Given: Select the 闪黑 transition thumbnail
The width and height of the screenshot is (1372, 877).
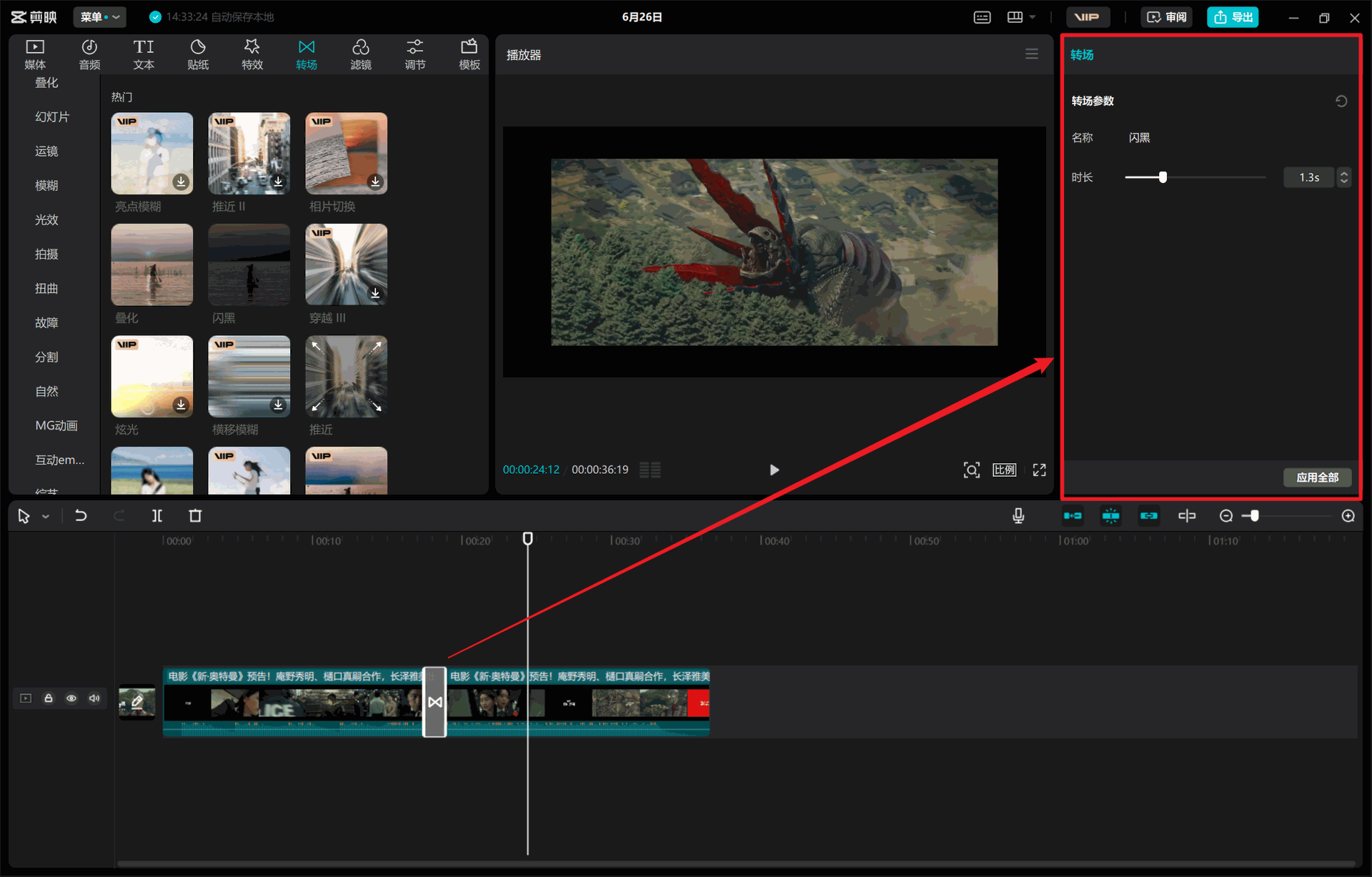Looking at the screenshot, I should pos(249,264).
